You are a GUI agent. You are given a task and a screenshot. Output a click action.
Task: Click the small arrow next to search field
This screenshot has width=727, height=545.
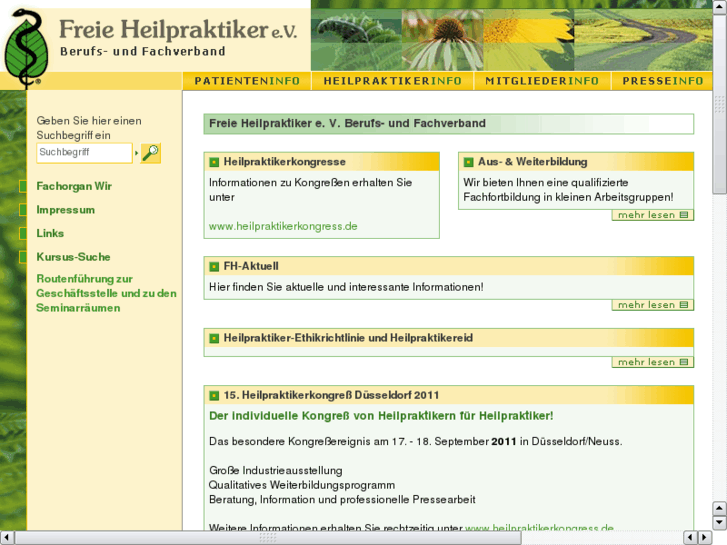pos(136,153)
